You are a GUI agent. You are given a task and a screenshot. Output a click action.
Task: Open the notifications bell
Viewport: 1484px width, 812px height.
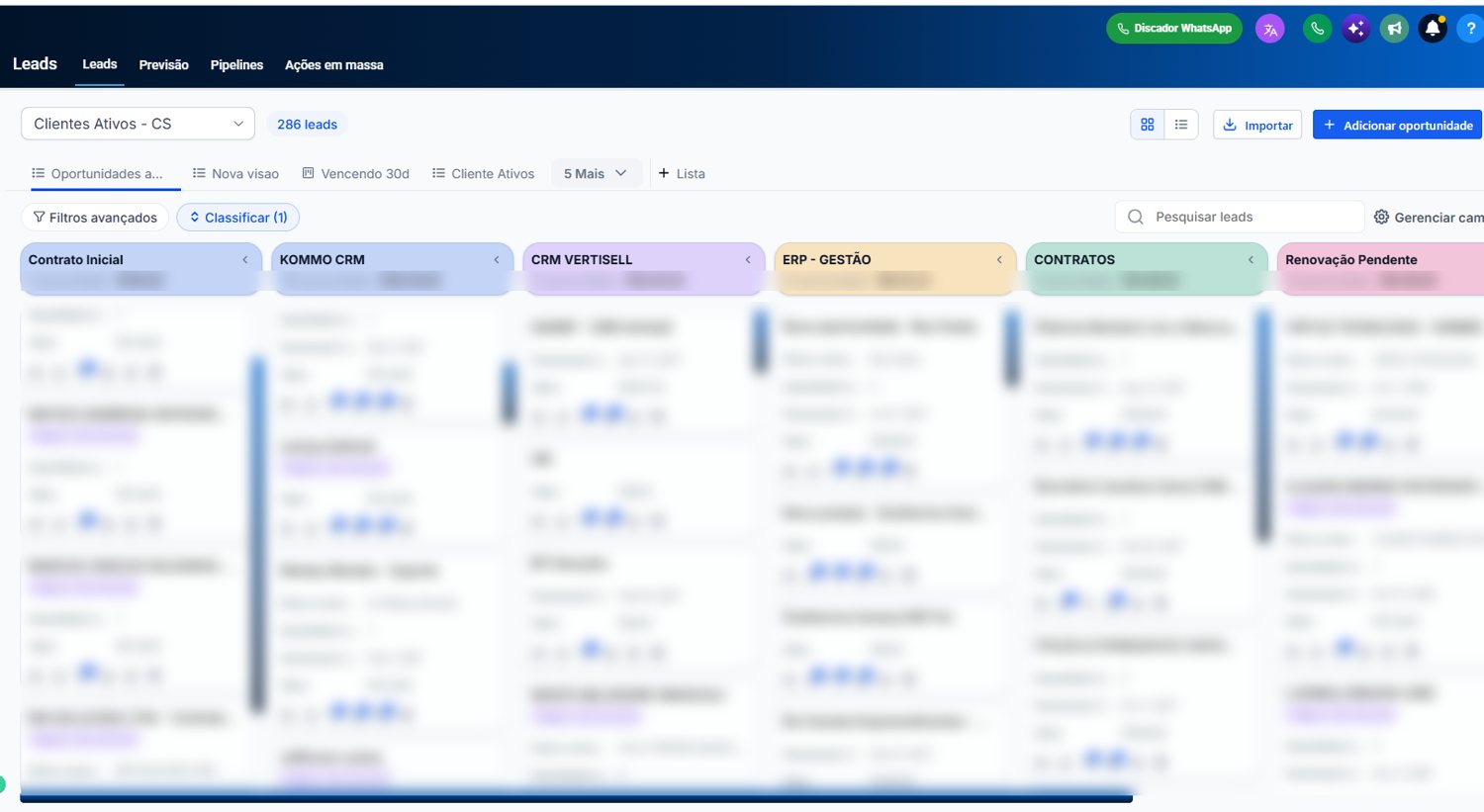coord(1433,29)
